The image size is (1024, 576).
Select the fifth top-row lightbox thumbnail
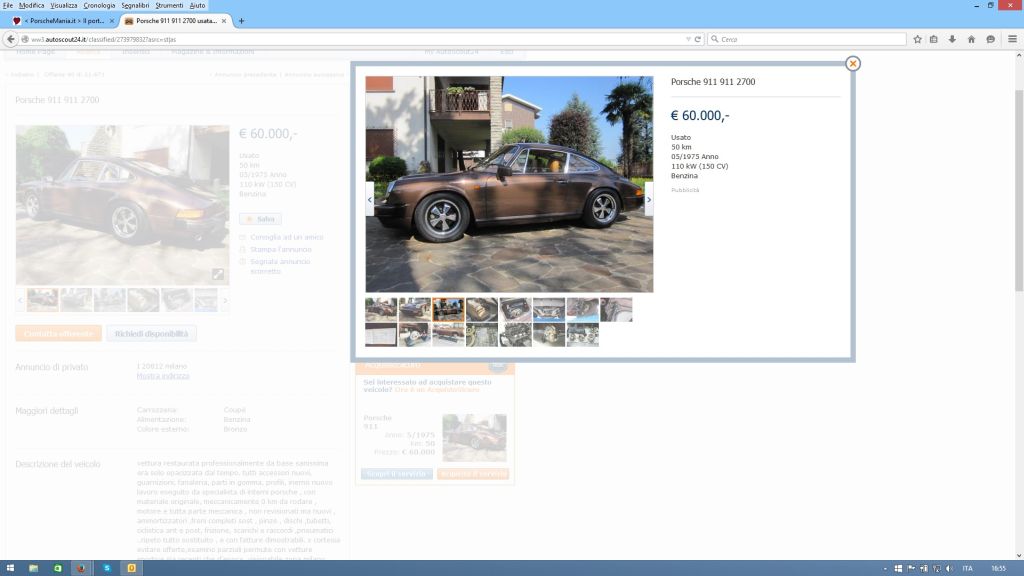pyautogui.click(x=515, y=310)
